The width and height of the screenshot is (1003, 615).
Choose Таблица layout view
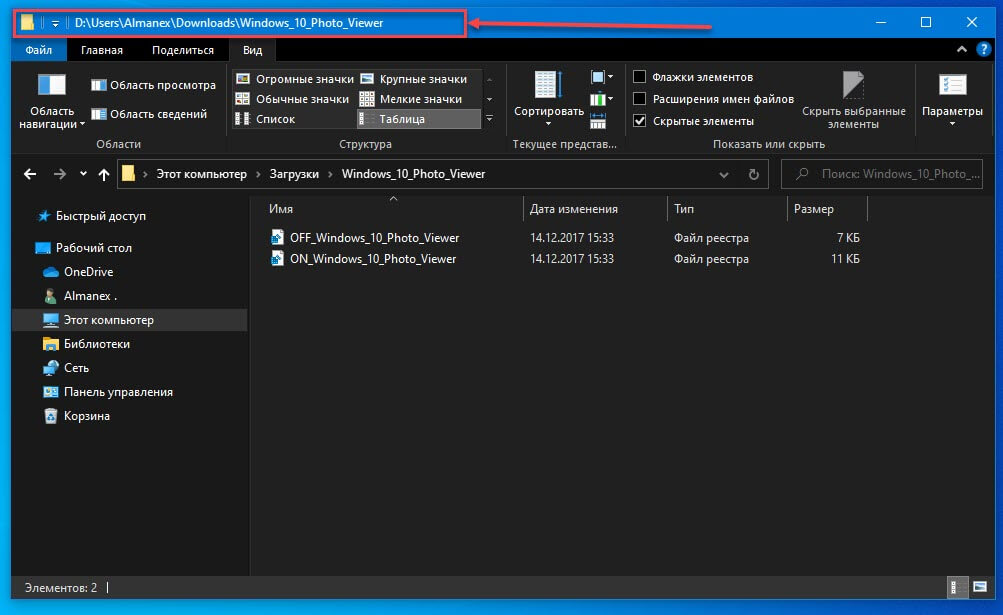coord(418,119)
